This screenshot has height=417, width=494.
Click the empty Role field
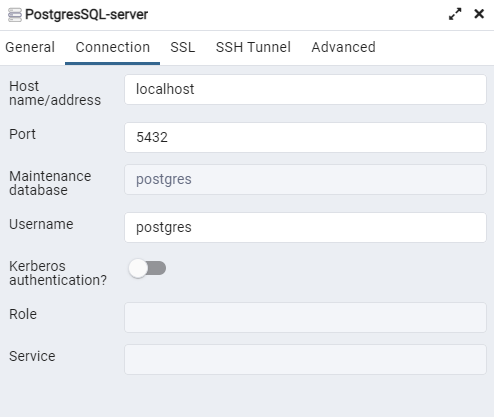tap(305, 318)
